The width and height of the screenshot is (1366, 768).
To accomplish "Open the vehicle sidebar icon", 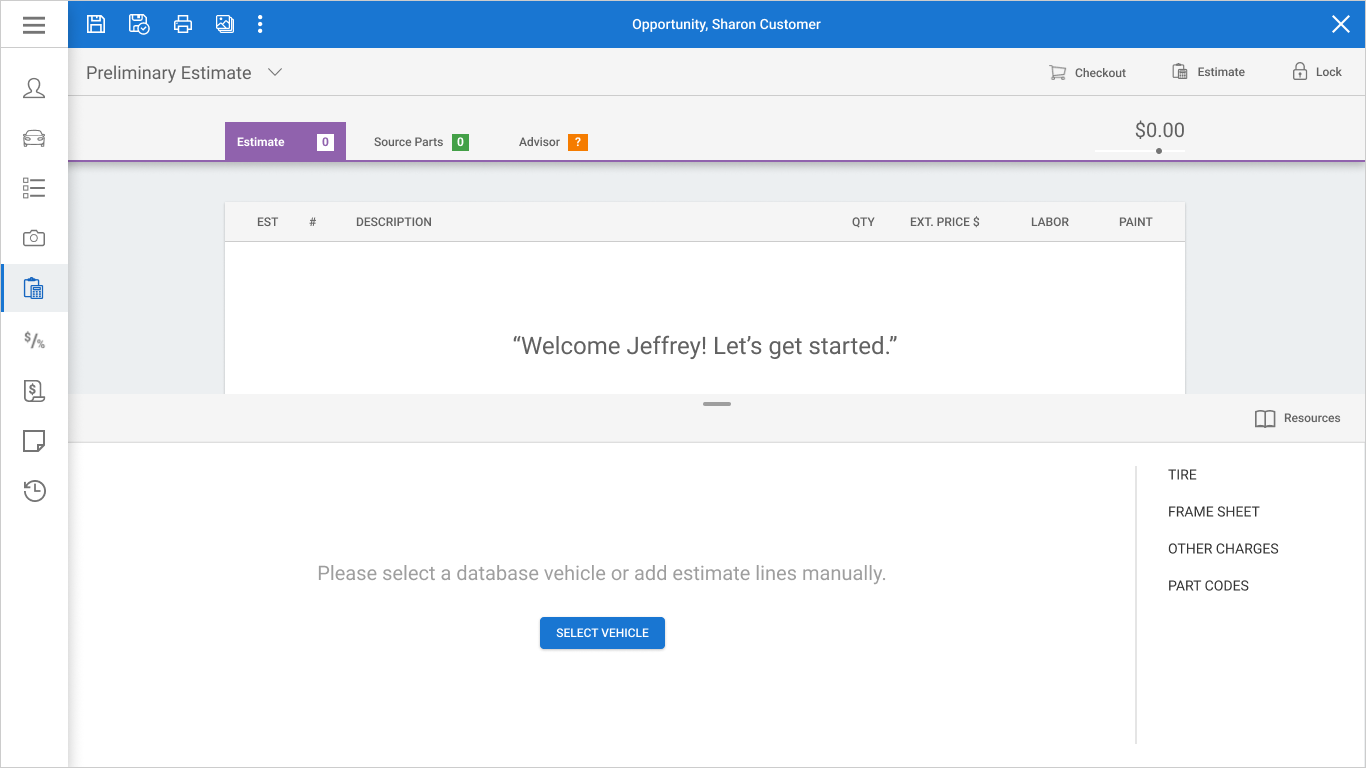I will pos(34,138).
